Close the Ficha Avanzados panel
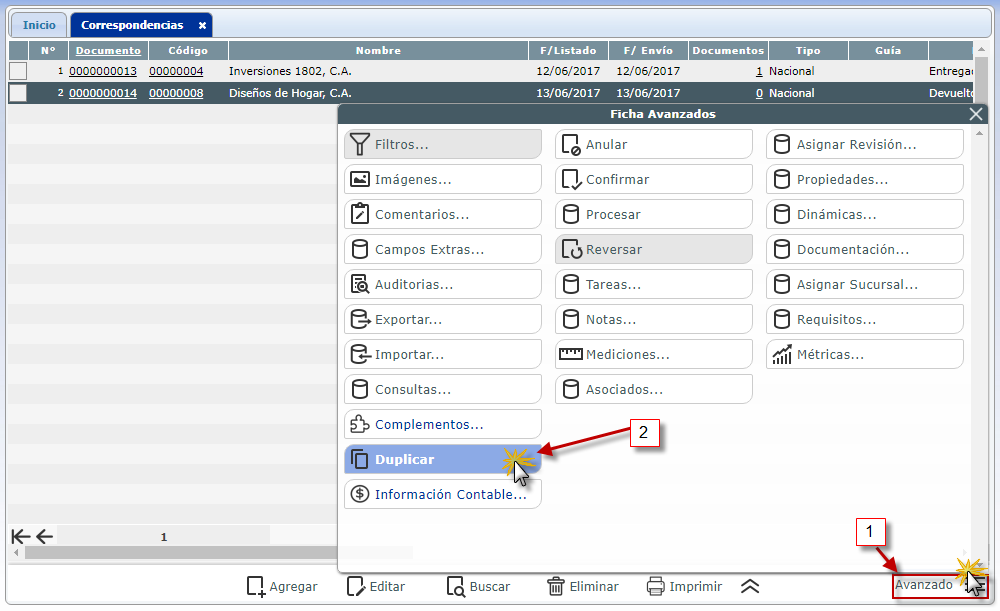This screenshot has width=1000, height=611. 976,114
